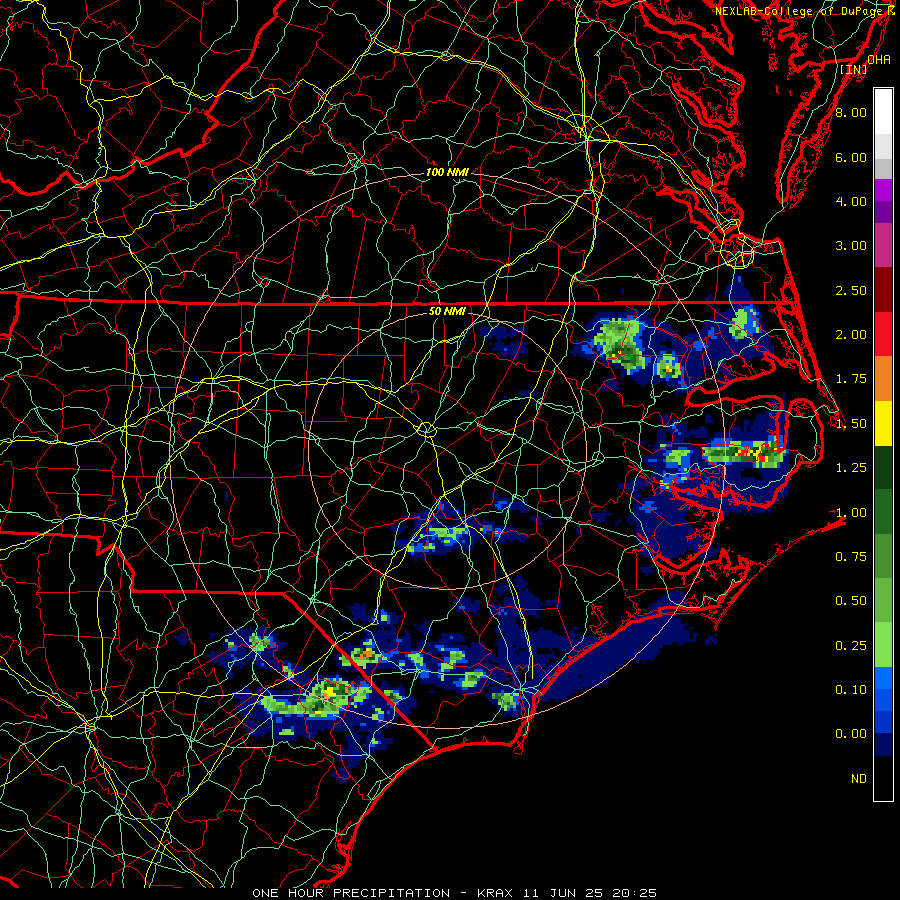Click the '0.75' legend value

851,556
